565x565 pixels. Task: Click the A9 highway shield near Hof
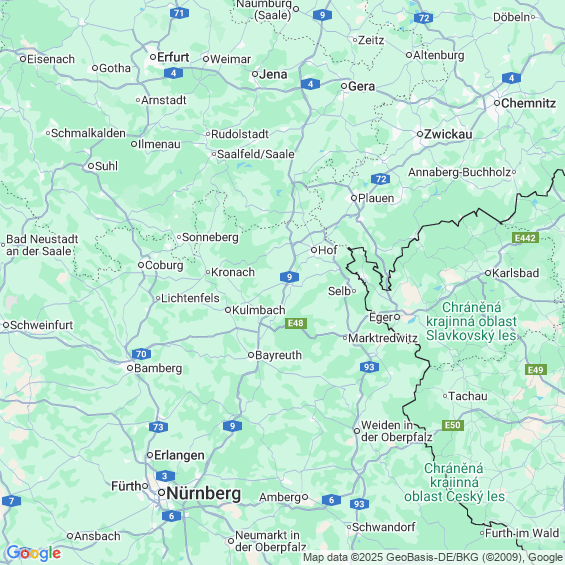click(x=289, y=277)
